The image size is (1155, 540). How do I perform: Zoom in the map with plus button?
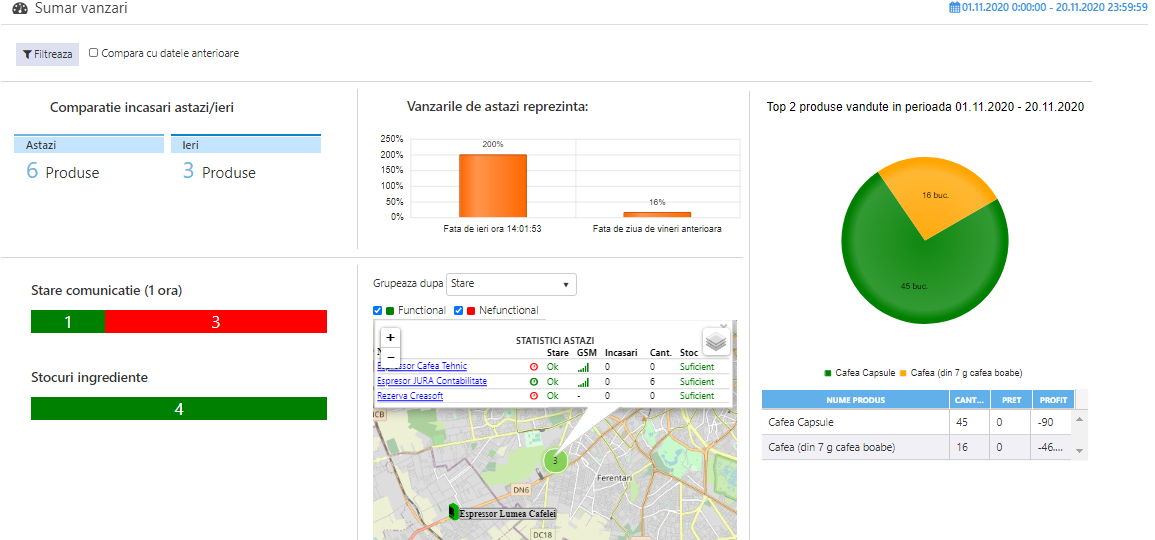390,337
